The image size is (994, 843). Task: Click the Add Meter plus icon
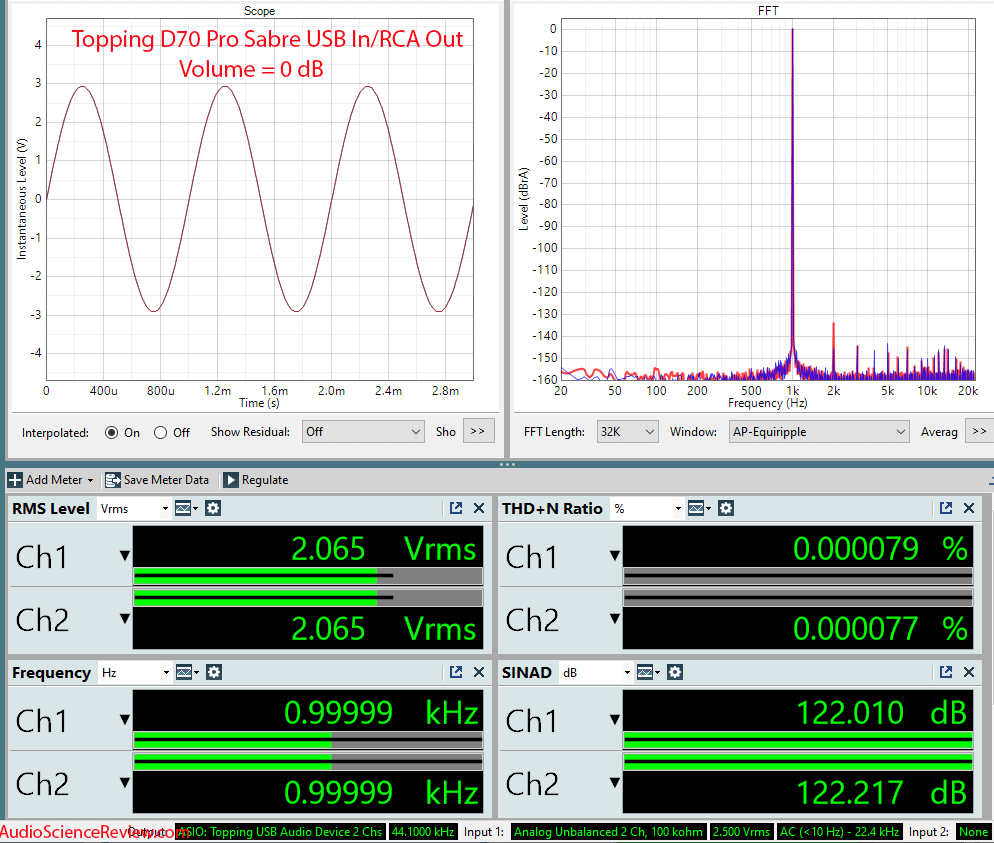coord(15,480)
